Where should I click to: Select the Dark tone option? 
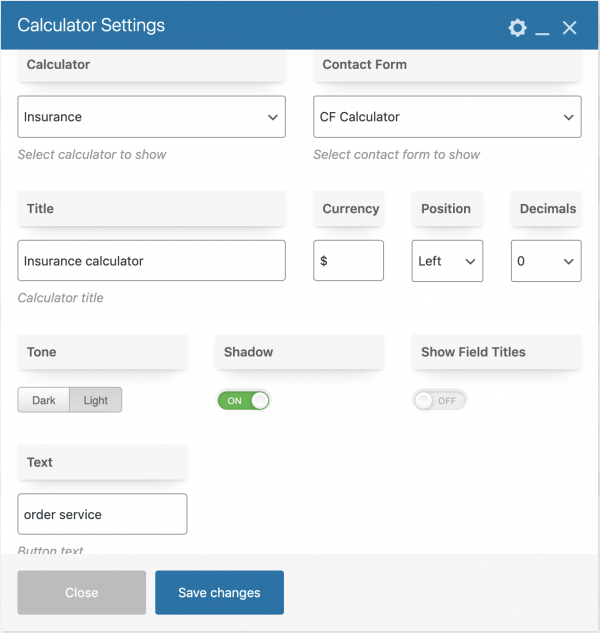pos(44,400)
